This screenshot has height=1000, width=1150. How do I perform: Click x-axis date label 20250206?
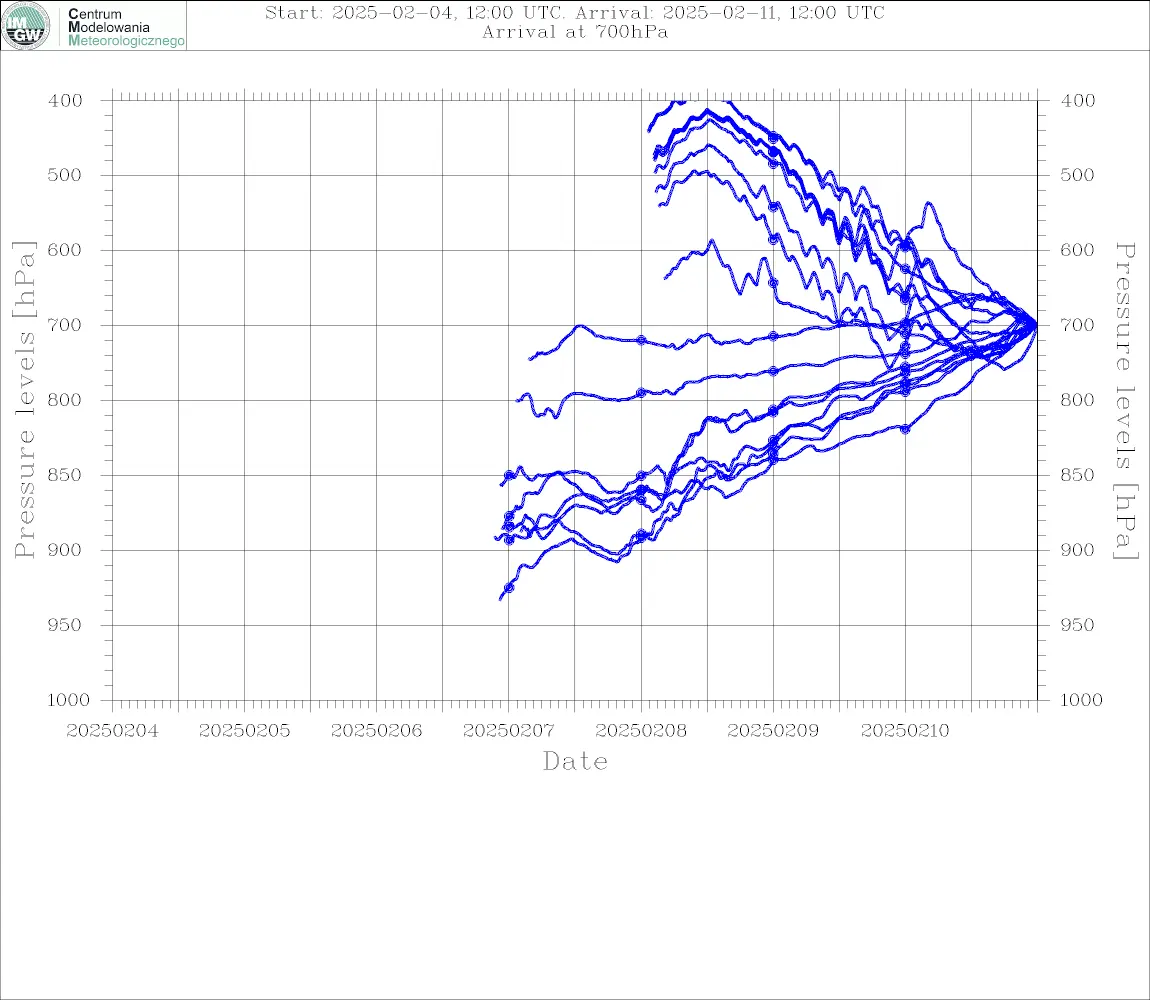(376, 731)
